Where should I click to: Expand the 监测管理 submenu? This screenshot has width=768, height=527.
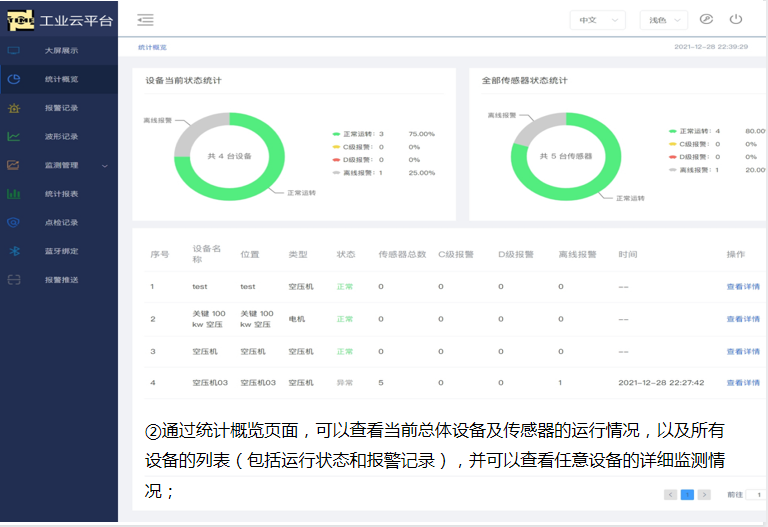[62, 165]
